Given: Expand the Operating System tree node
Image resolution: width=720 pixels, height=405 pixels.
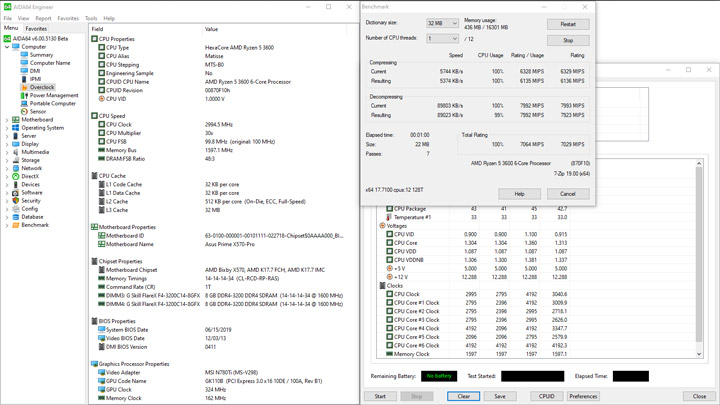Looking at the screenshot, I should (x=7, y=128).
